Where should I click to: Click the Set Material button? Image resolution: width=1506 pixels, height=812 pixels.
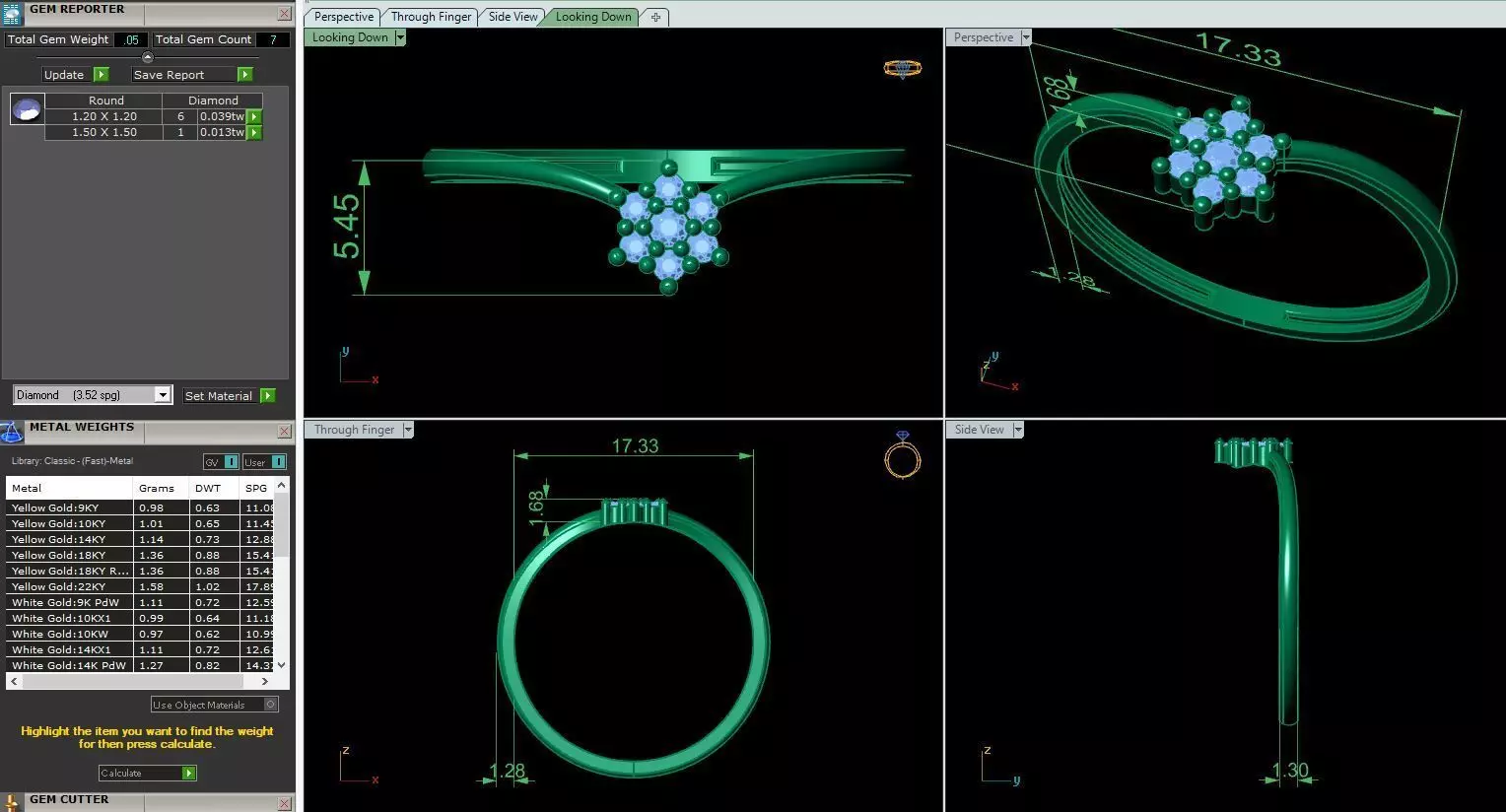pos(219,395)
